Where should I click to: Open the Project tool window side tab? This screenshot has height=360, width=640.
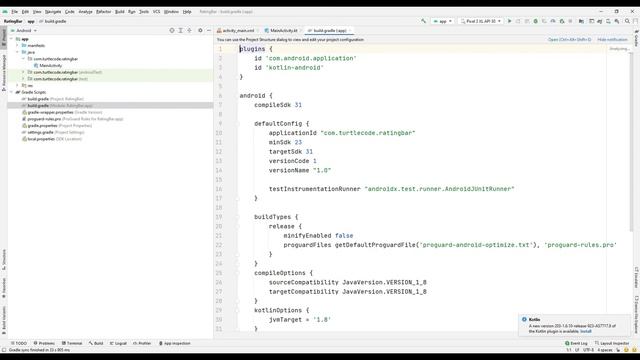[x=4, y=38]
